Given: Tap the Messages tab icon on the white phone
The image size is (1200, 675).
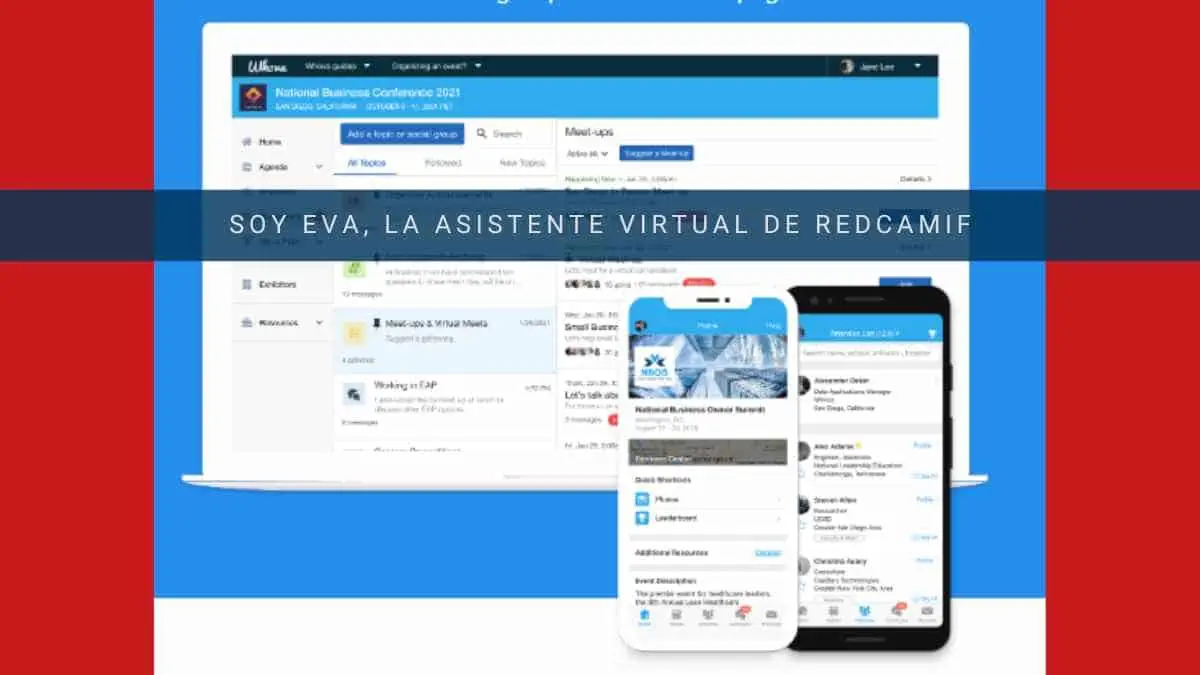Looking at the screenshot, I should click(x=771, y=616).
